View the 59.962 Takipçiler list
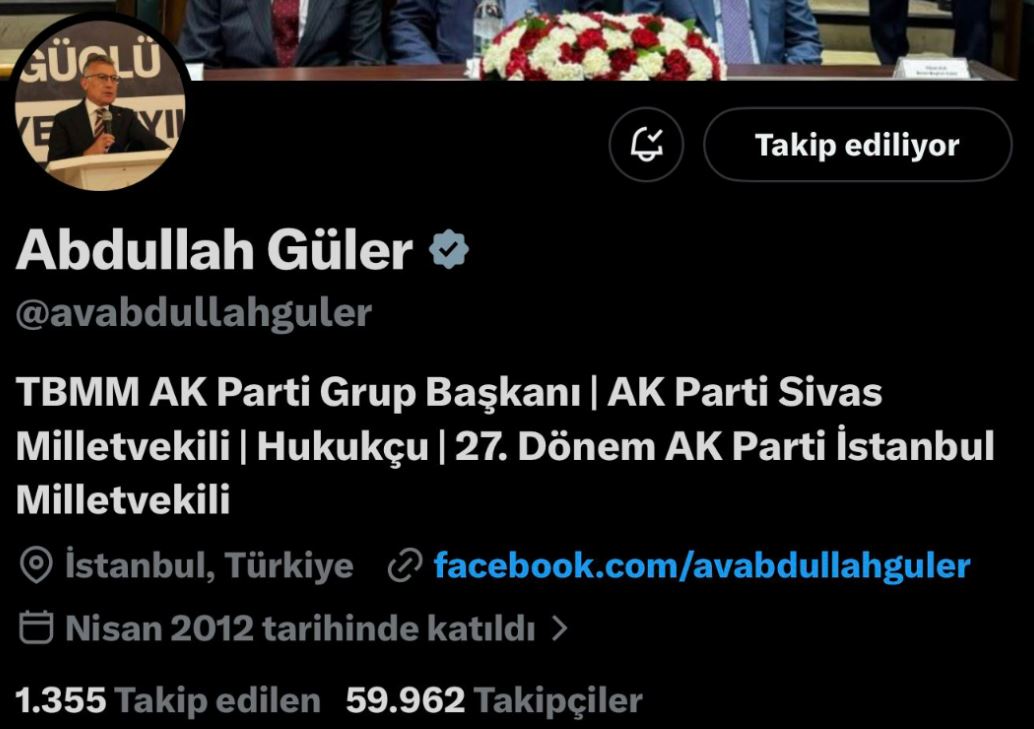1034x729 pixels. [494, 700]
